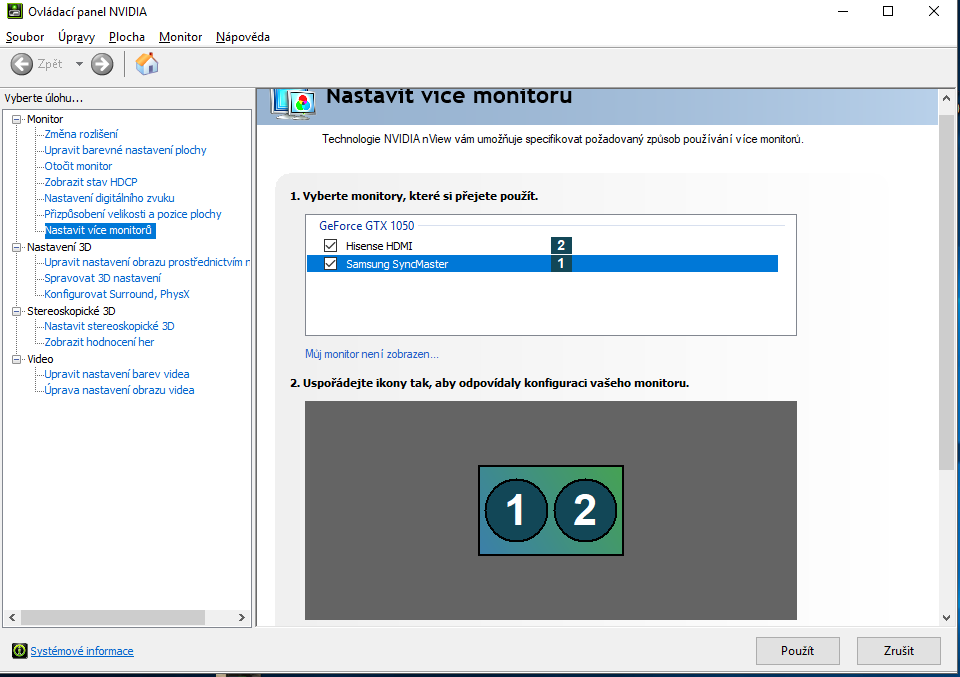Image resolution: width=960 pixels, height=677 pixels.
Task: Click the System information icon
Action: click(20, 651)
